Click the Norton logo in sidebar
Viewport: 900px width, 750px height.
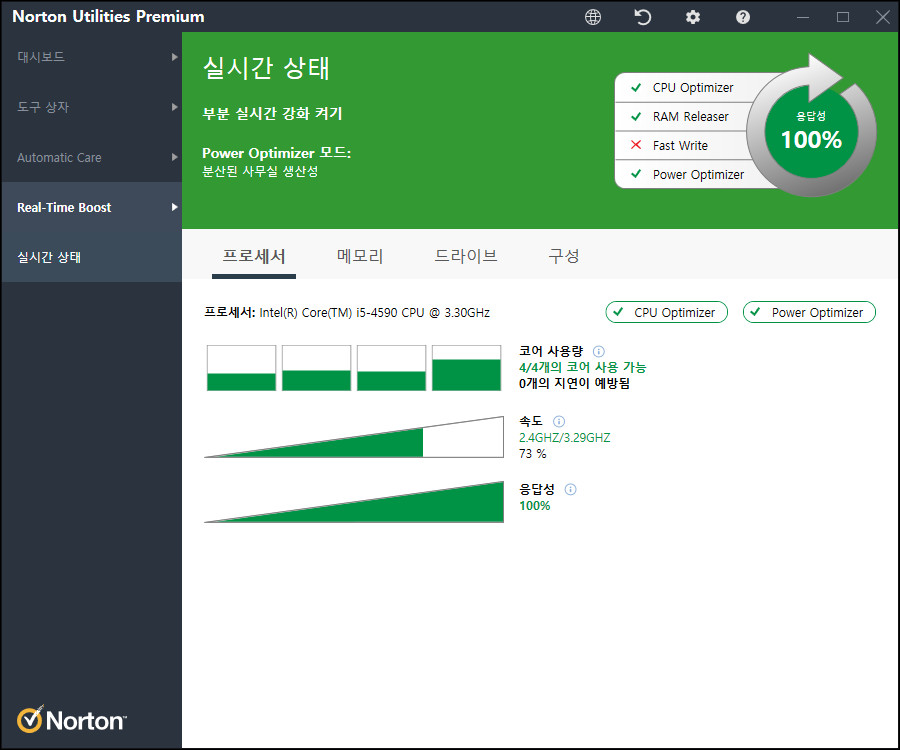click(x=72, y=720)
